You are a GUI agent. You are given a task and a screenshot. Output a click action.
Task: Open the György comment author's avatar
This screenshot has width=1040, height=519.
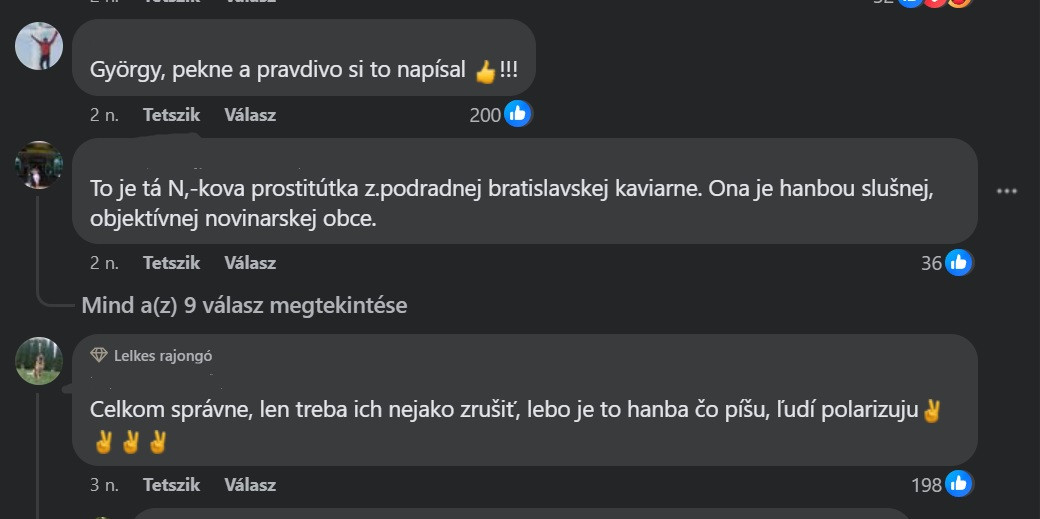point(40,46)
